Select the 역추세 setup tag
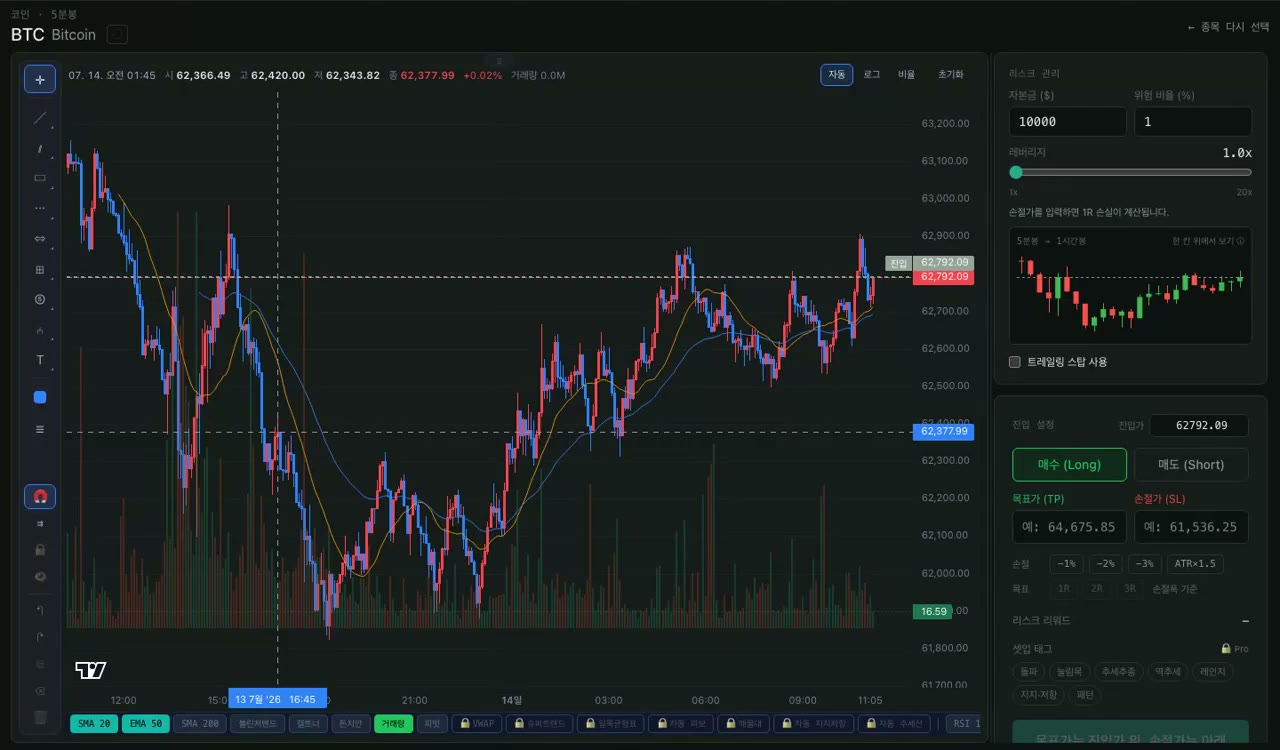This screenshot has width=1280, height=750. [x=1167, y=672]
